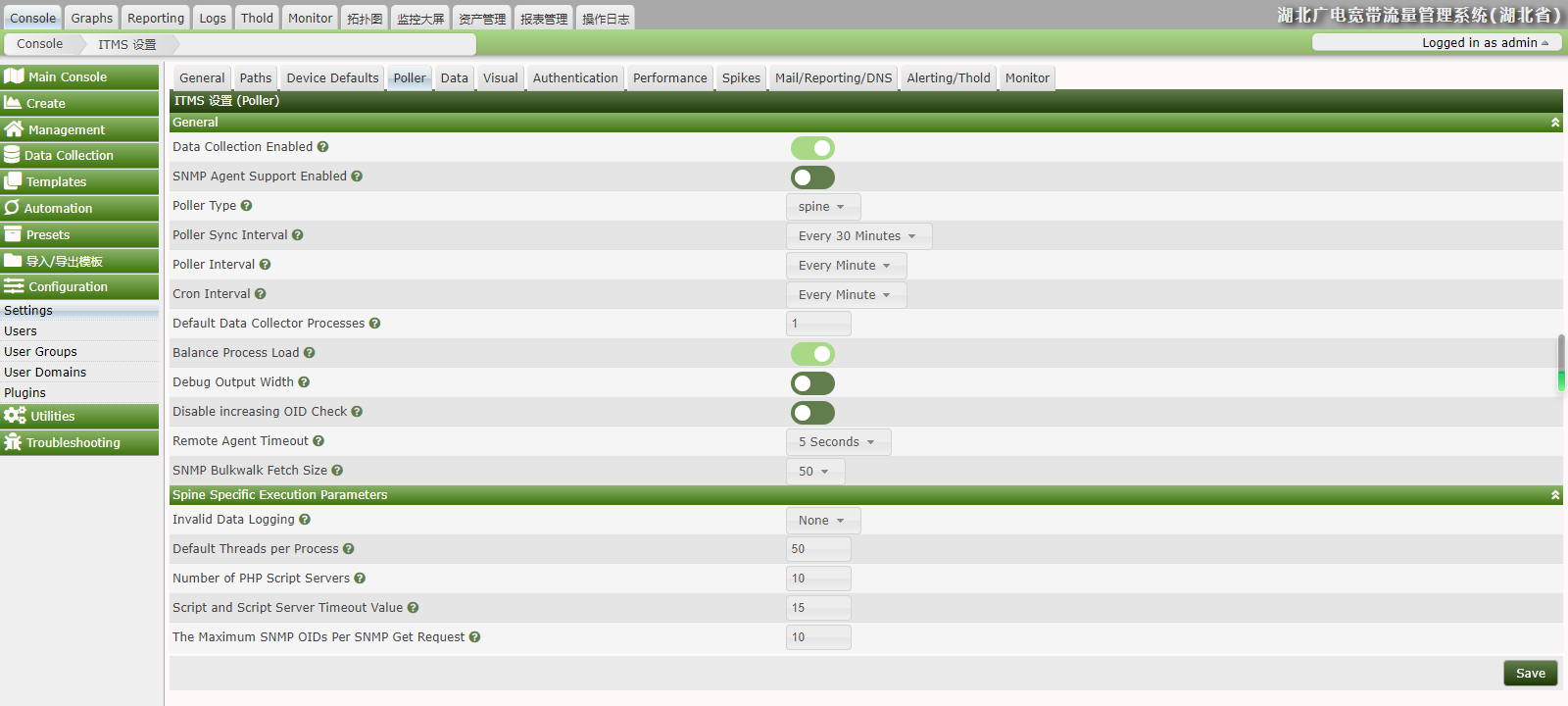Viewport: 1568px width, 706px height.
Task: Switch to the Authentication settings tab
Action: [x=575, y=78]
